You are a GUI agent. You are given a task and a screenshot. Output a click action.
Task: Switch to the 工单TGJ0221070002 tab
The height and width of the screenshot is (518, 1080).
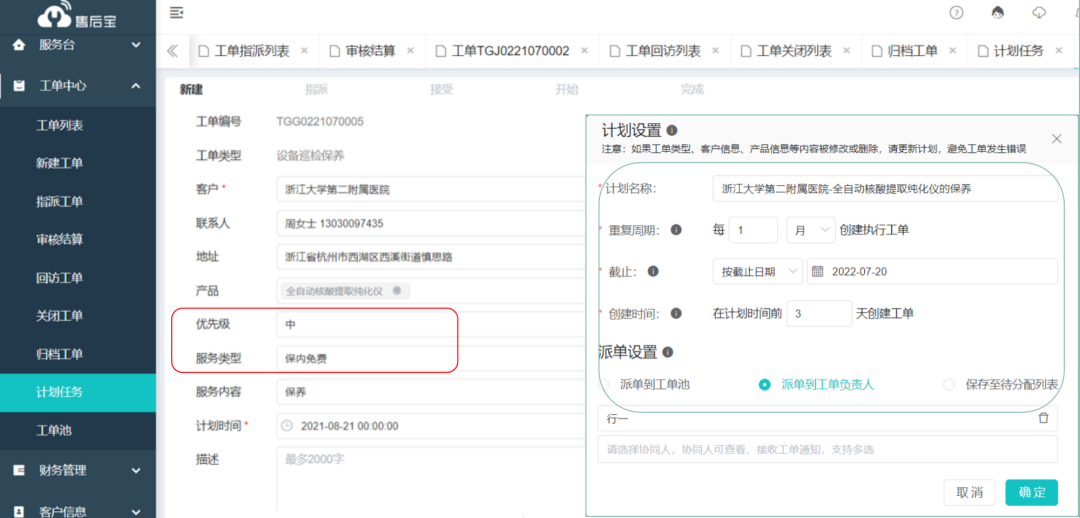(503, 51)
